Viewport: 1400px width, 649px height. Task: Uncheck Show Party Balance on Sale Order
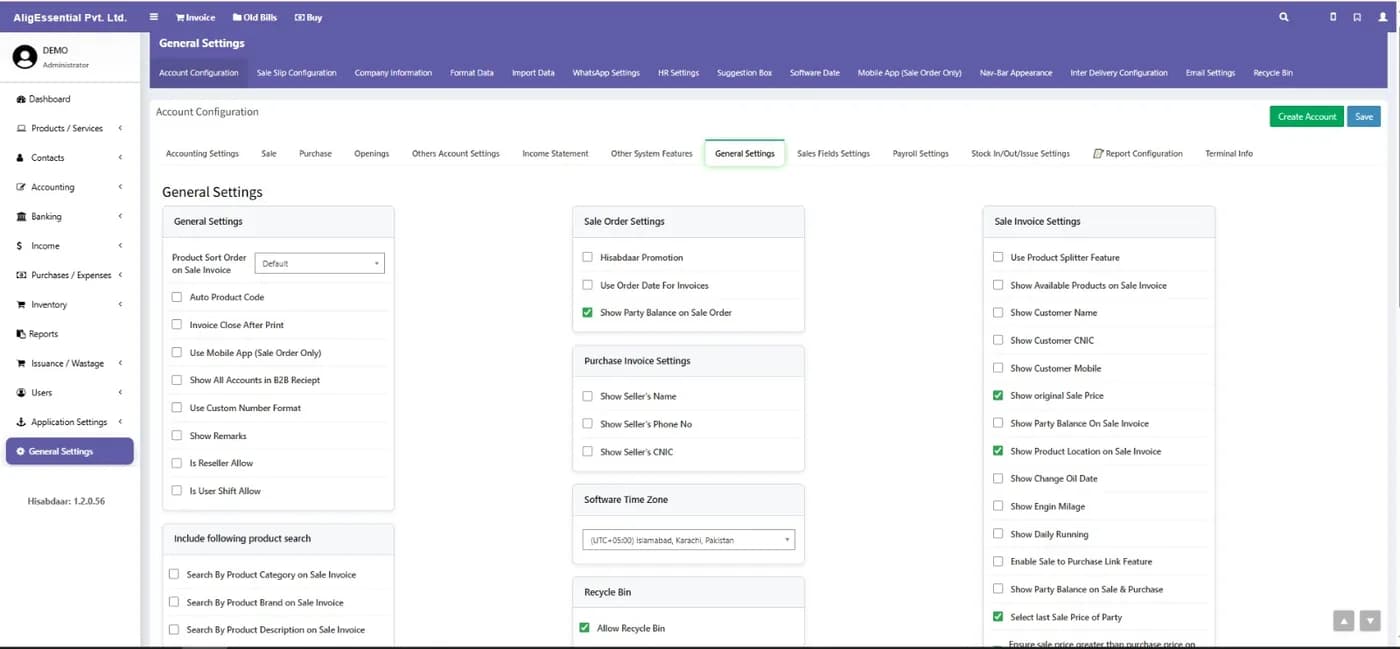point(588,313)
